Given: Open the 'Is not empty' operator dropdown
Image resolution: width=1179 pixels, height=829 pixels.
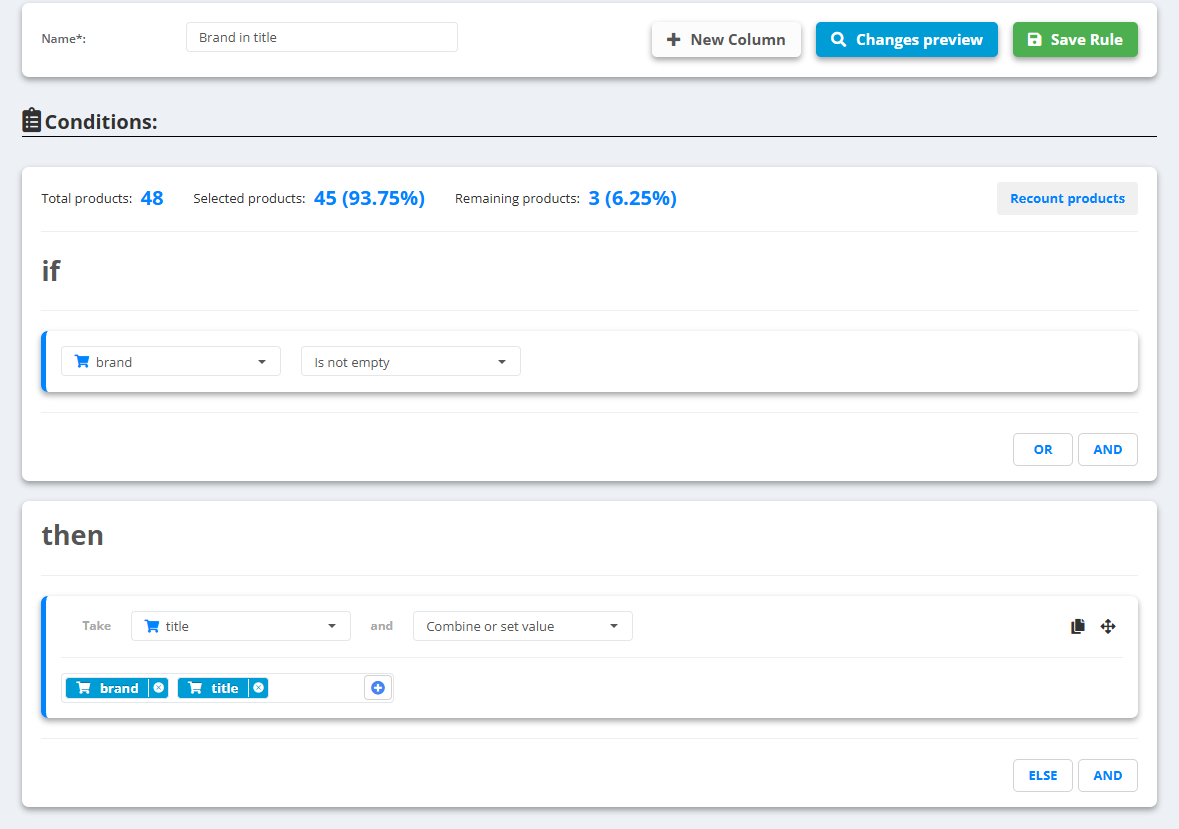Looking at the screenshot, I should click(x=411, y=362).
